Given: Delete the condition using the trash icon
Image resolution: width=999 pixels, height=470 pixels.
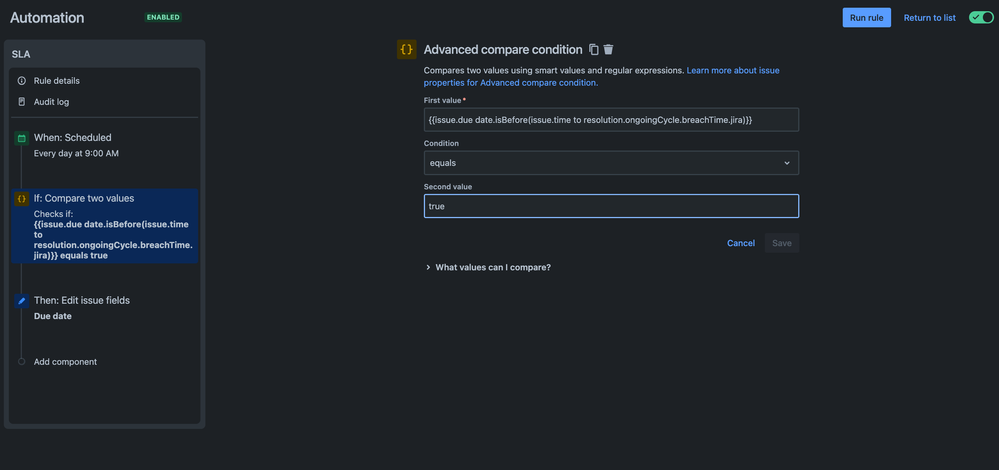Looking at the screenshot, I should [608, 50].
